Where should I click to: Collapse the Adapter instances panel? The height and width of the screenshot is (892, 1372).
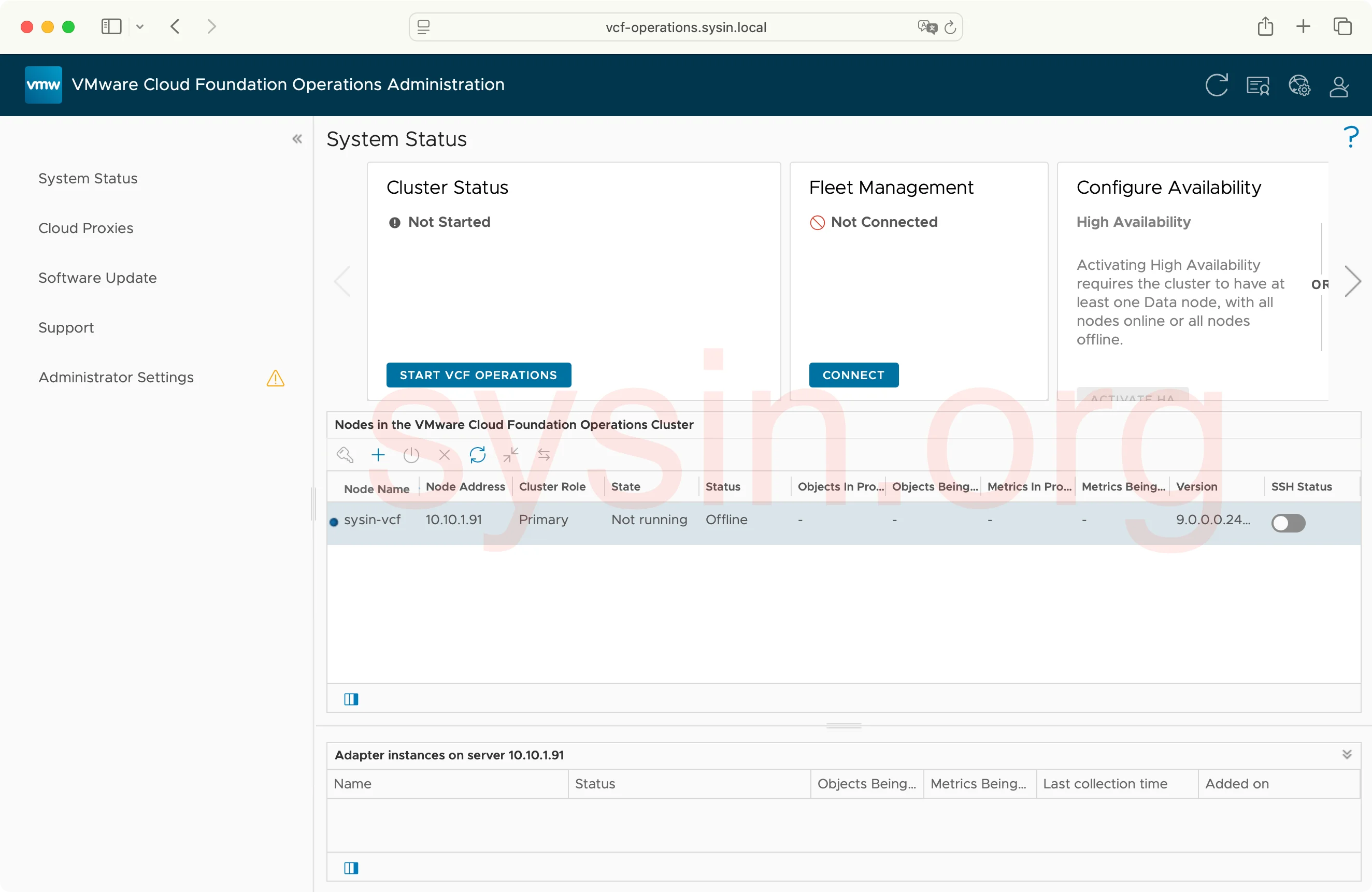click(x=1347, y=754)
